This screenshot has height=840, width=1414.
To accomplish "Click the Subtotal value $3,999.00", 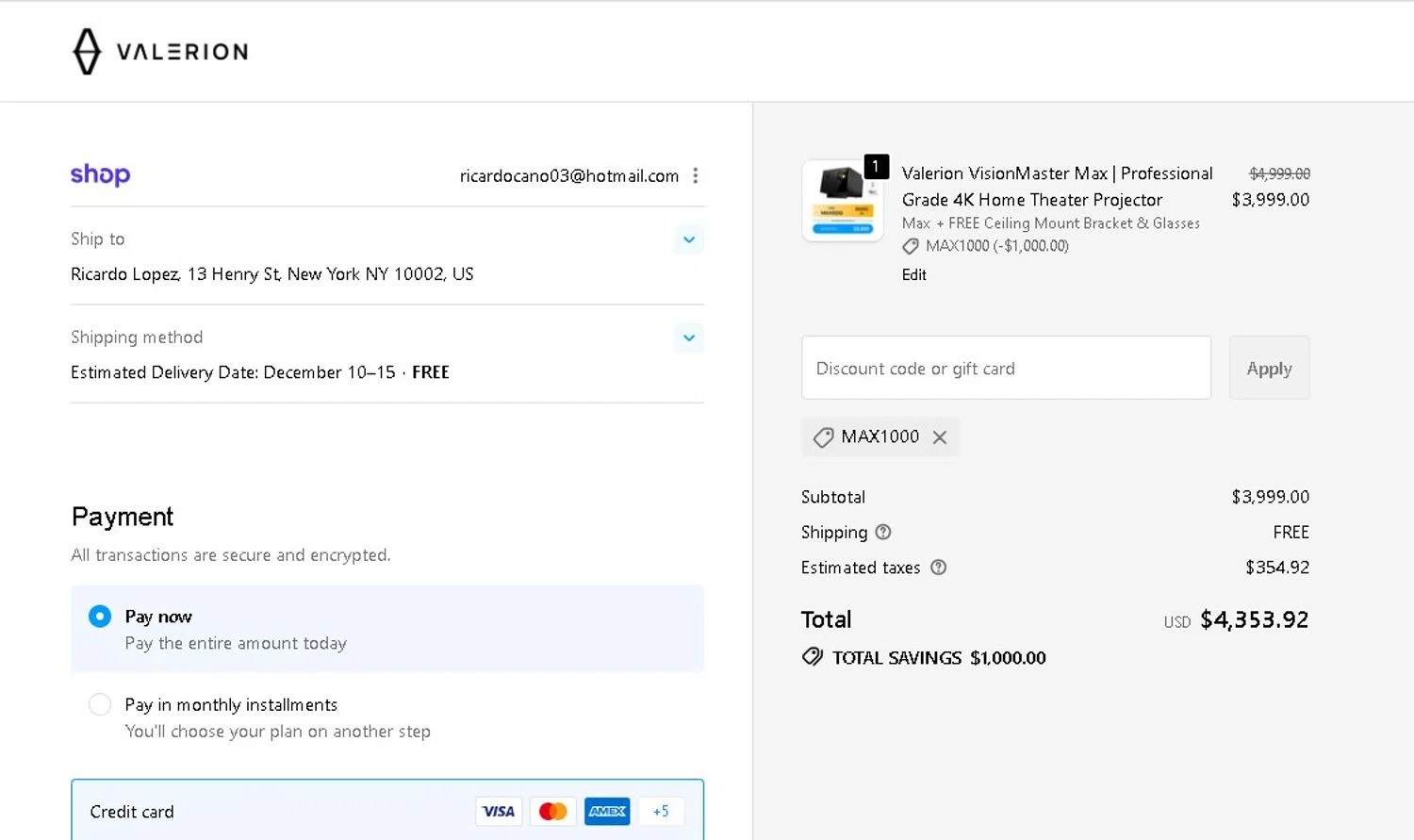I will (x=1271, y=497).
